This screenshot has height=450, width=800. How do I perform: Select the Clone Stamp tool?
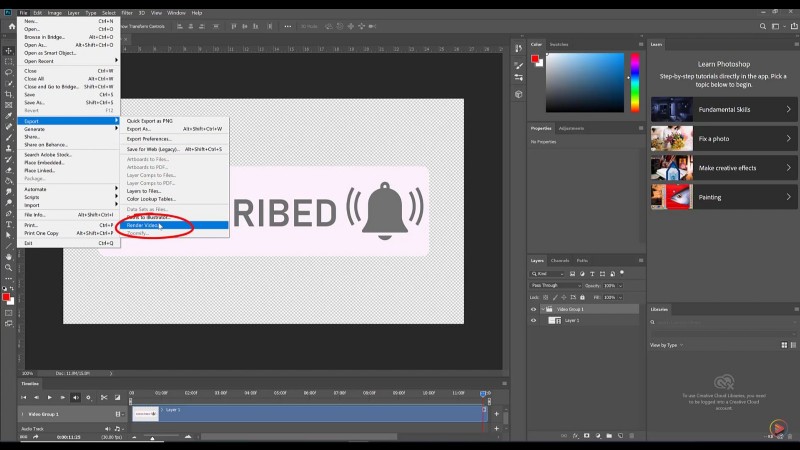(9, 148)
